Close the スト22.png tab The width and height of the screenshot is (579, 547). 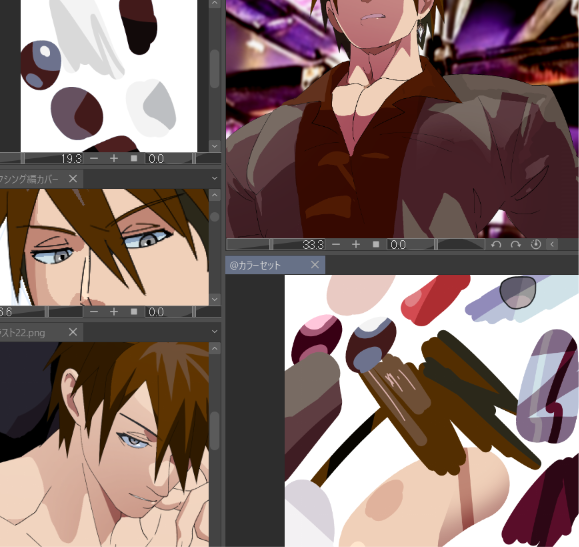pos(73,332)
